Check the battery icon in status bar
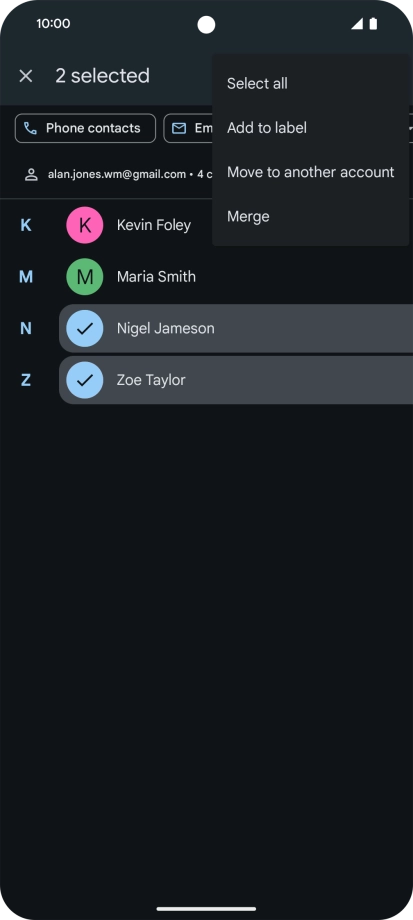 click(373, 23)
